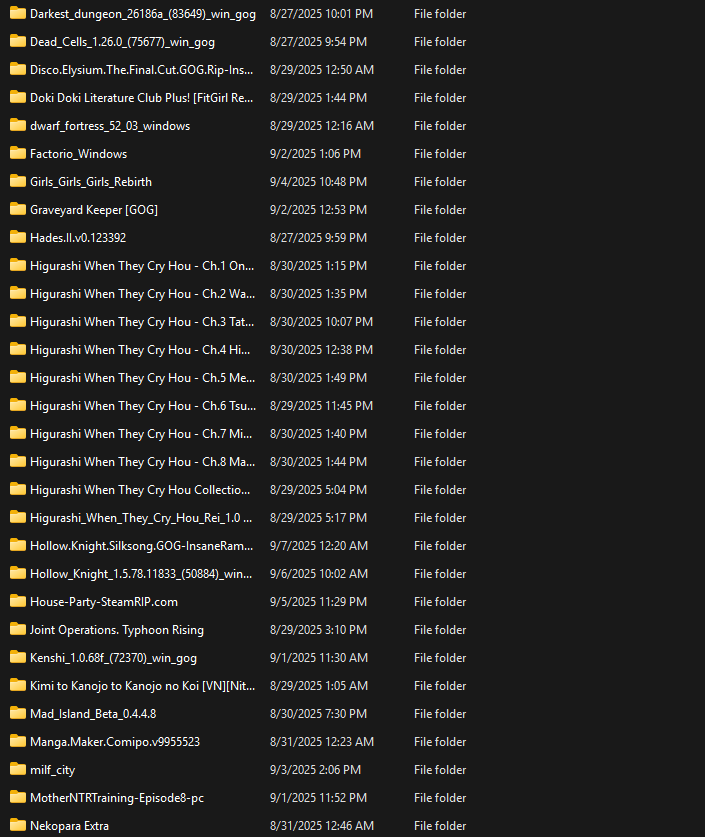This screenshot has width=705, height=837.
Task: Click File folder type in milf_city row
Action: point(440,770)
